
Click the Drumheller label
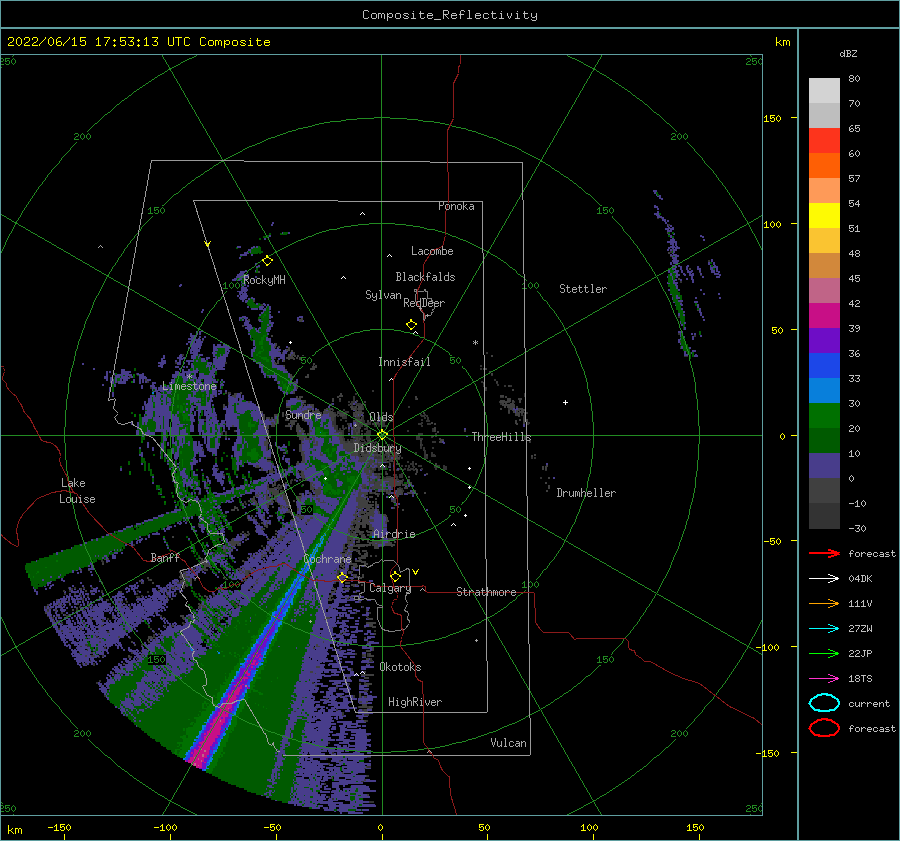[586, 493]
